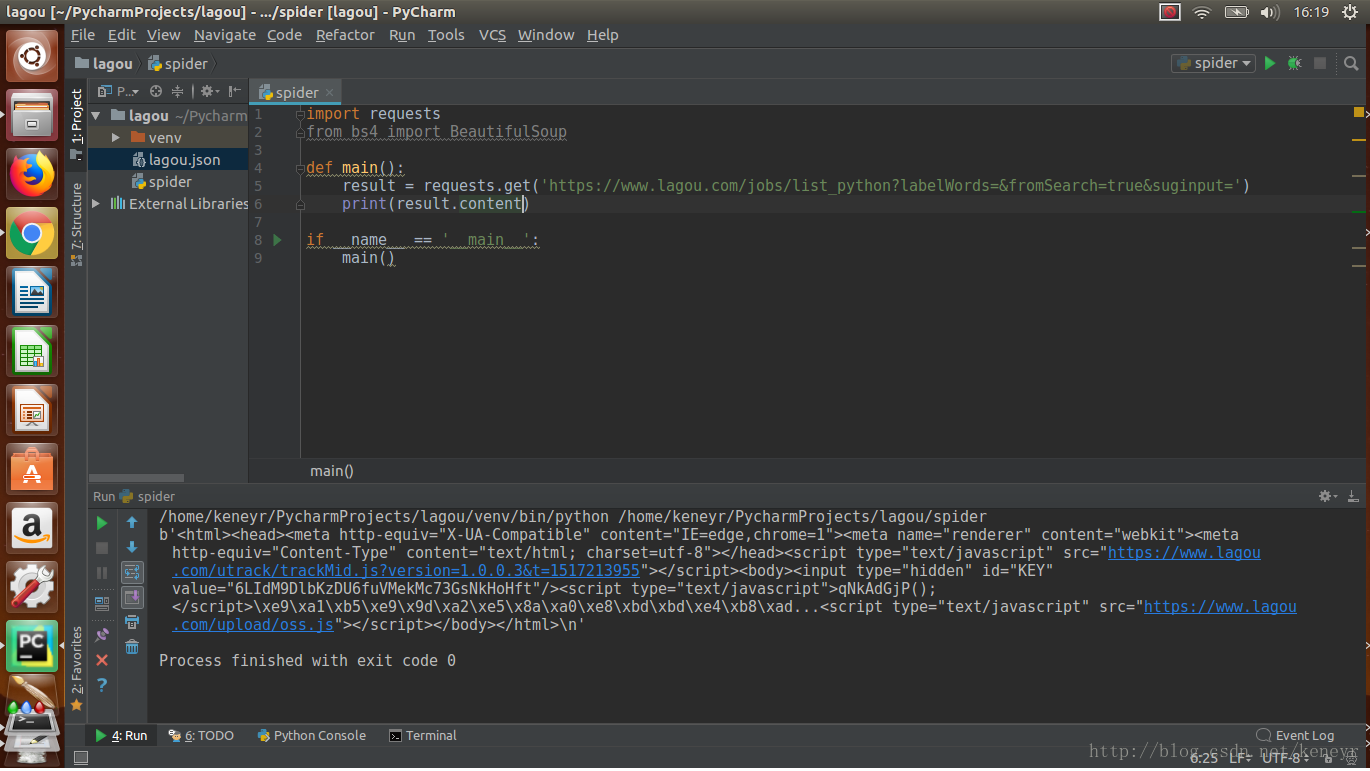Open the Wi-Fi network indicator
The height and width of the screenshot is (771, 1370).
coord(1202,12)
